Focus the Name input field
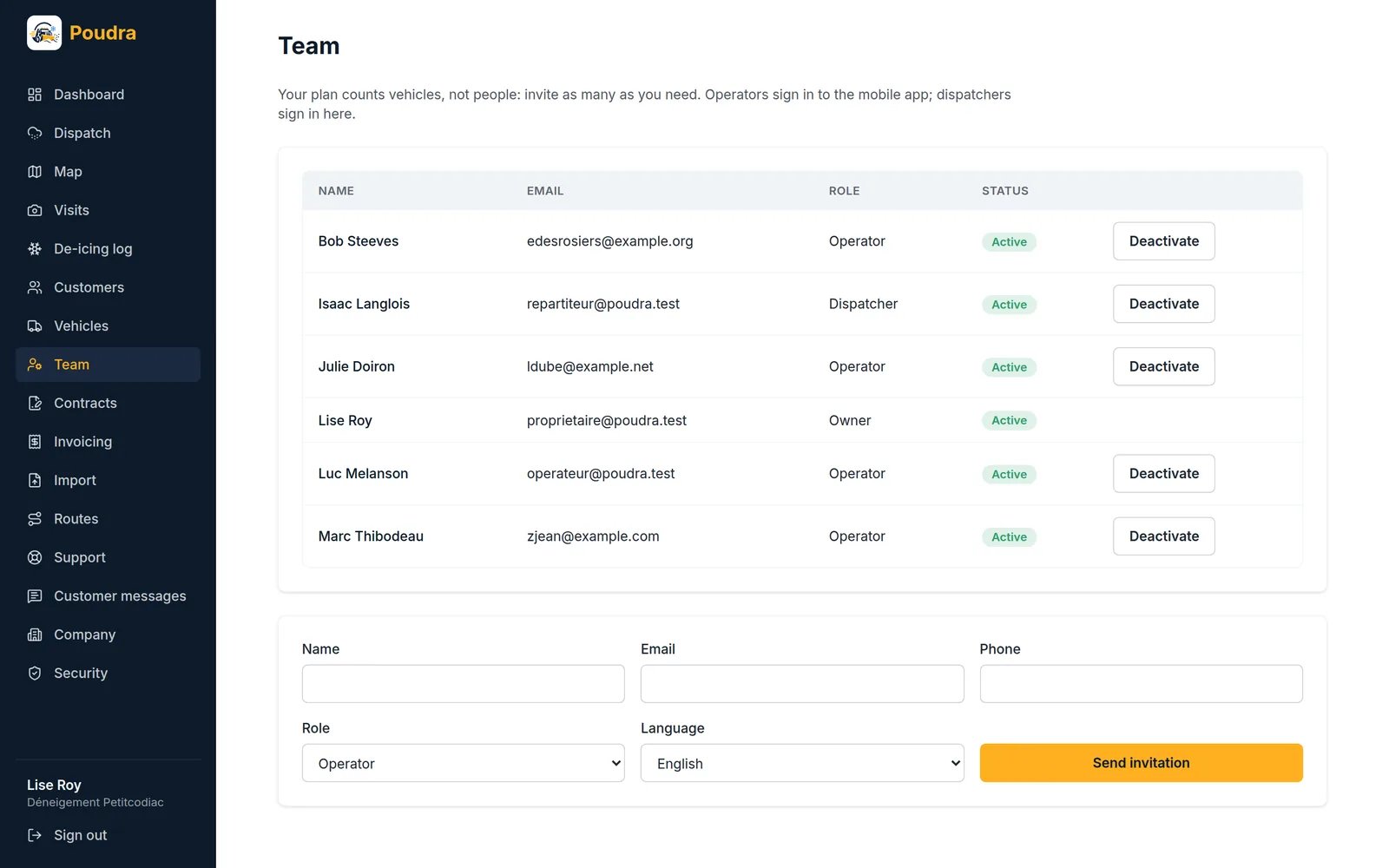1389x868 pixels. 464,684
